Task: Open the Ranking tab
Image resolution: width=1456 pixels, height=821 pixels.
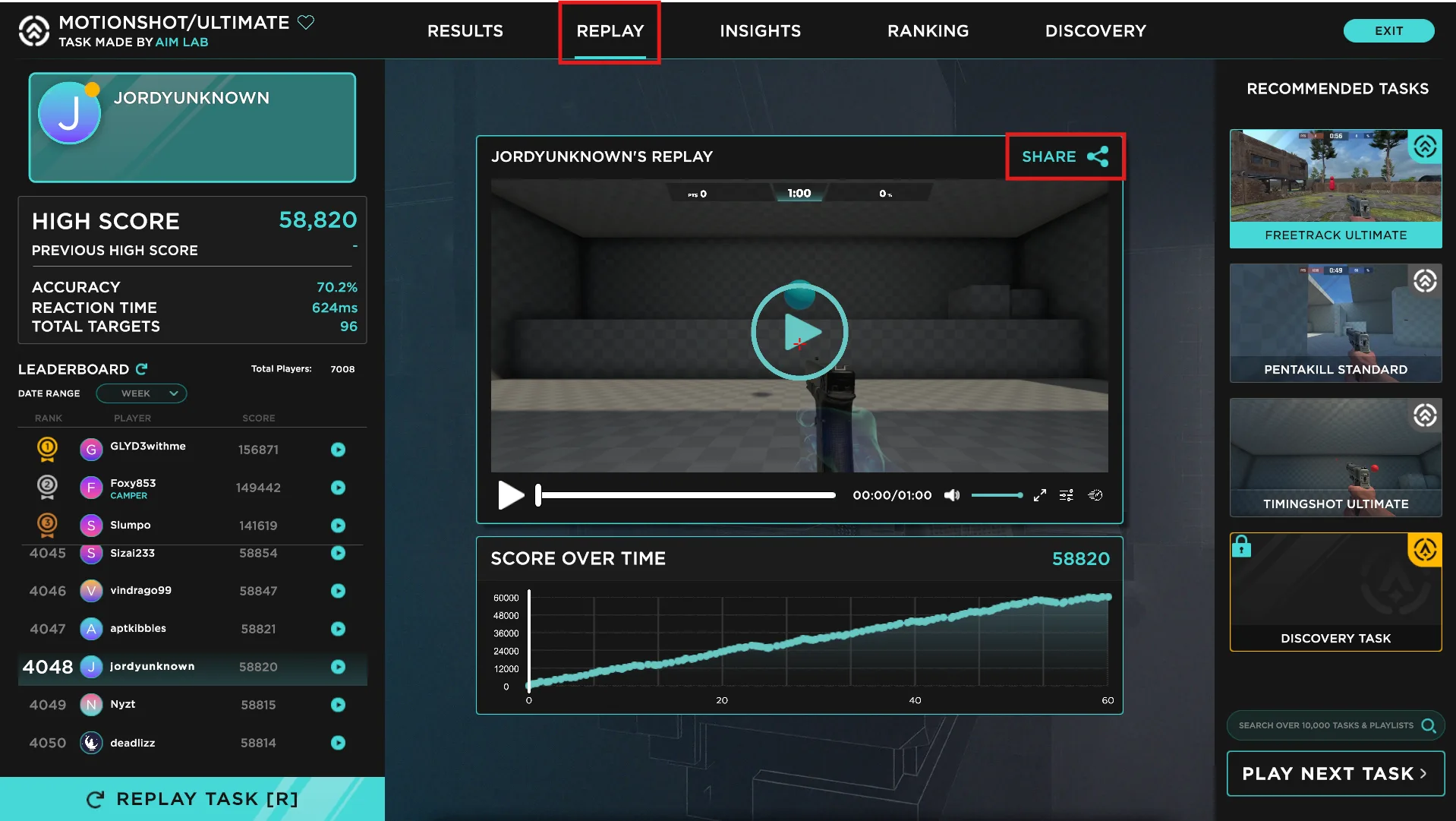Action: [928, 31]
